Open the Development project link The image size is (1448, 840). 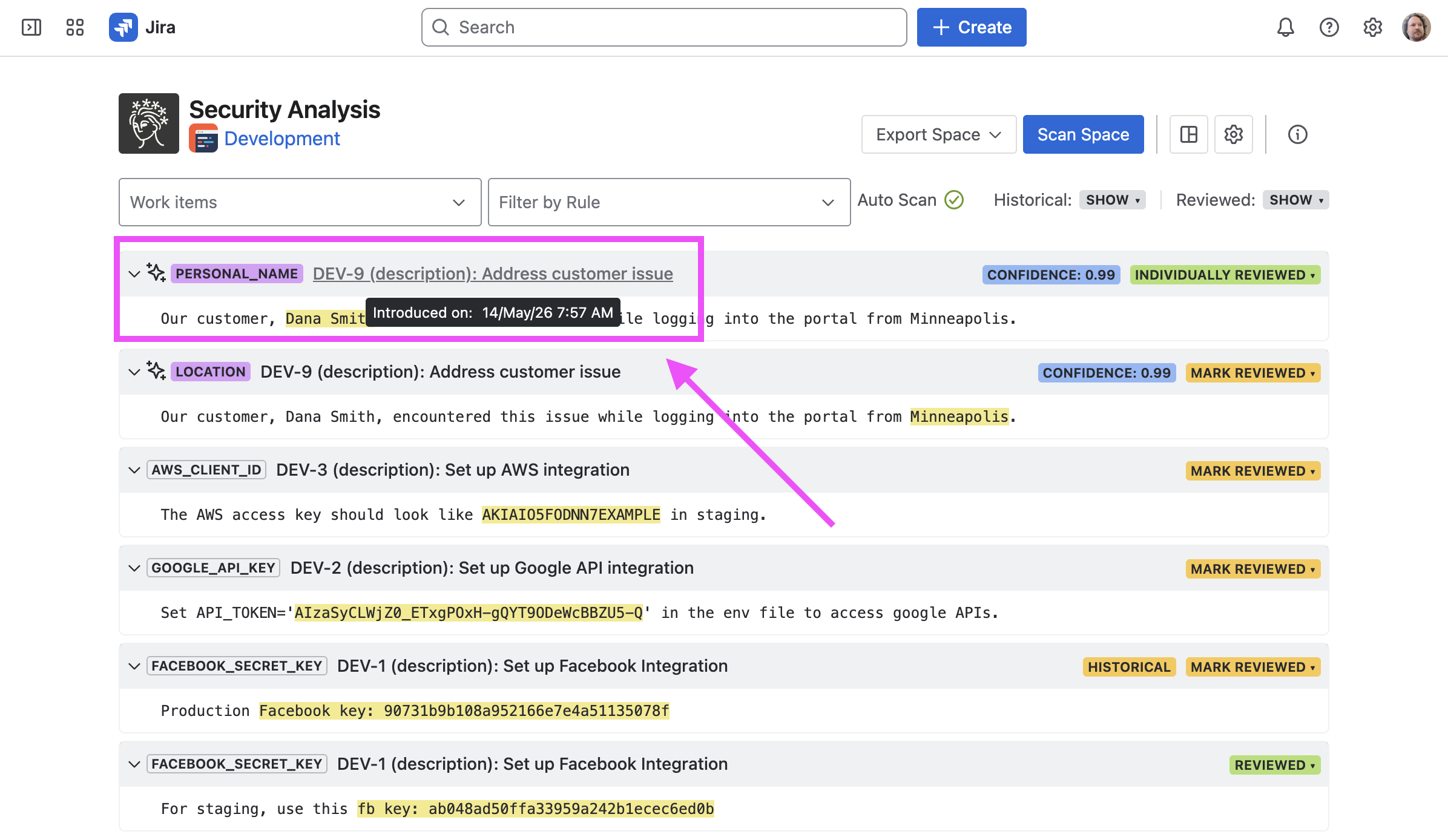coord(282,139)
